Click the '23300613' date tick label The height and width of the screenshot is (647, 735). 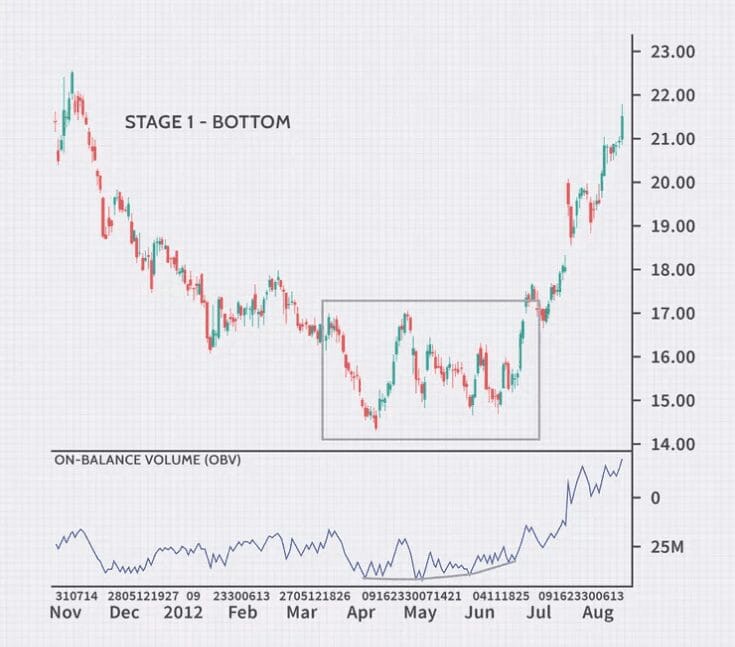click(241, 596)
